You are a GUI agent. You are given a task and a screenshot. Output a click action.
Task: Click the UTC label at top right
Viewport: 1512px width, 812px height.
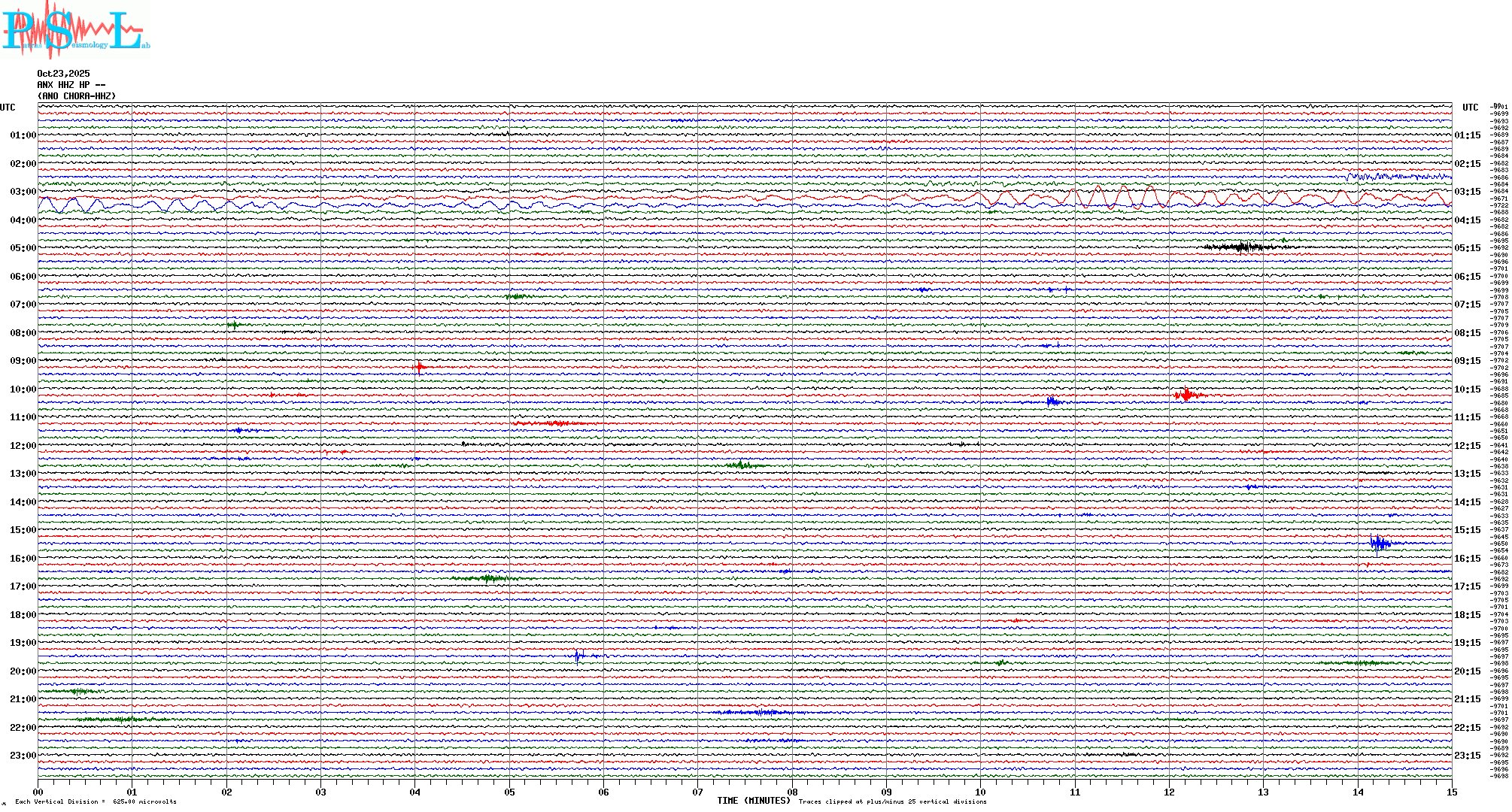(1471, 108)
